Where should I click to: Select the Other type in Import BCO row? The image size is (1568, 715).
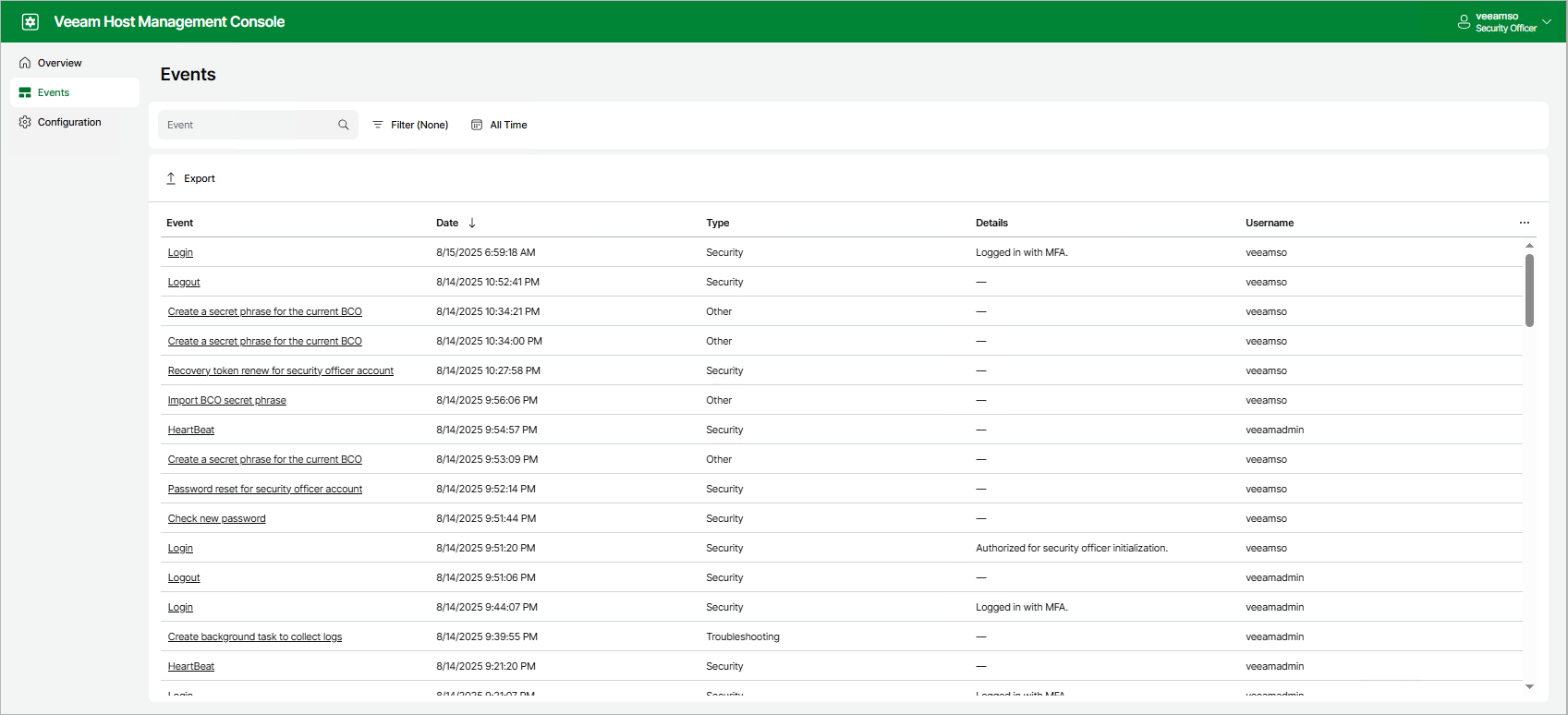pyautogui.click(x=719, y=400)
